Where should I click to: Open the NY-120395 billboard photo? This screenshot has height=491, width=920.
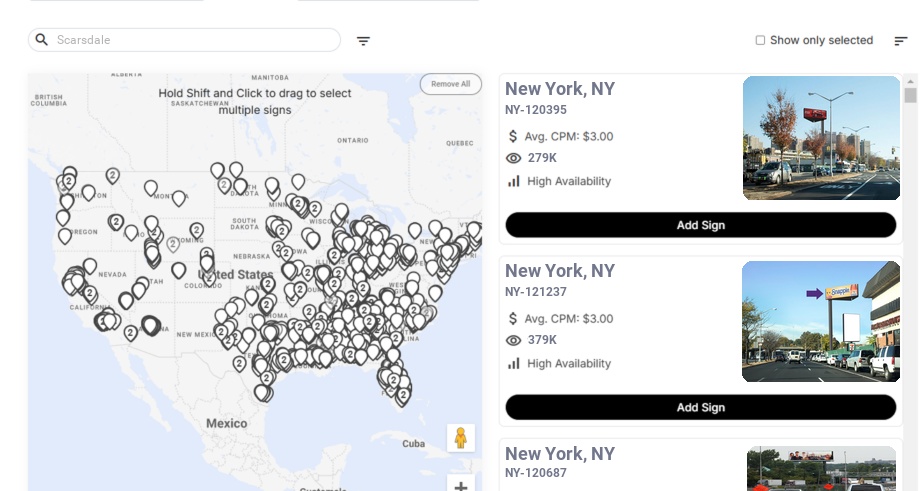[821, 139]
